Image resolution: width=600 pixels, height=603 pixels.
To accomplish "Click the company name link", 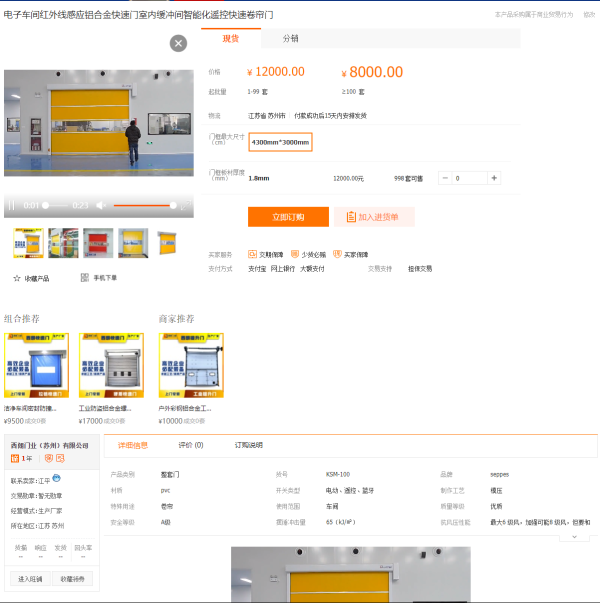I will (x=50, y=445).
